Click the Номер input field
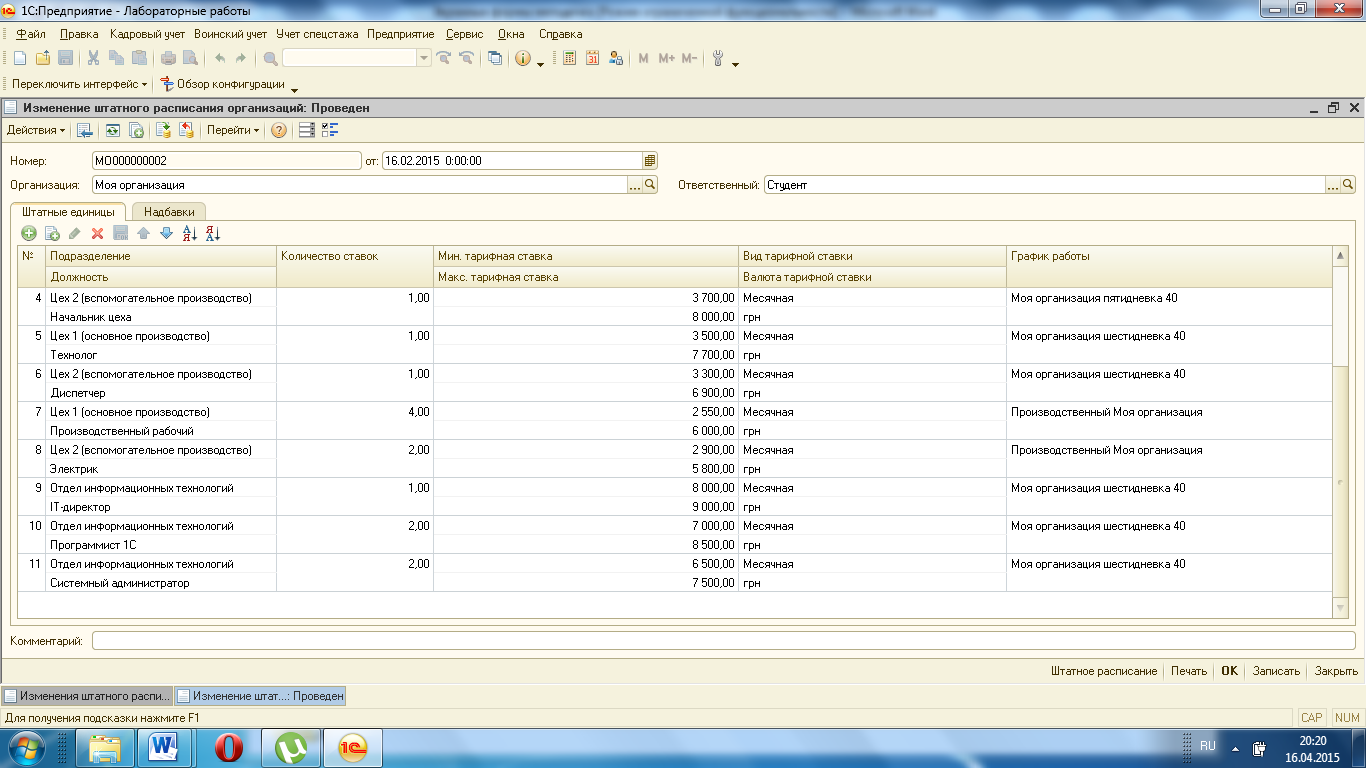Image resolution: width=1366 pixels, height=768 pixels. click(x=226, y=160)
